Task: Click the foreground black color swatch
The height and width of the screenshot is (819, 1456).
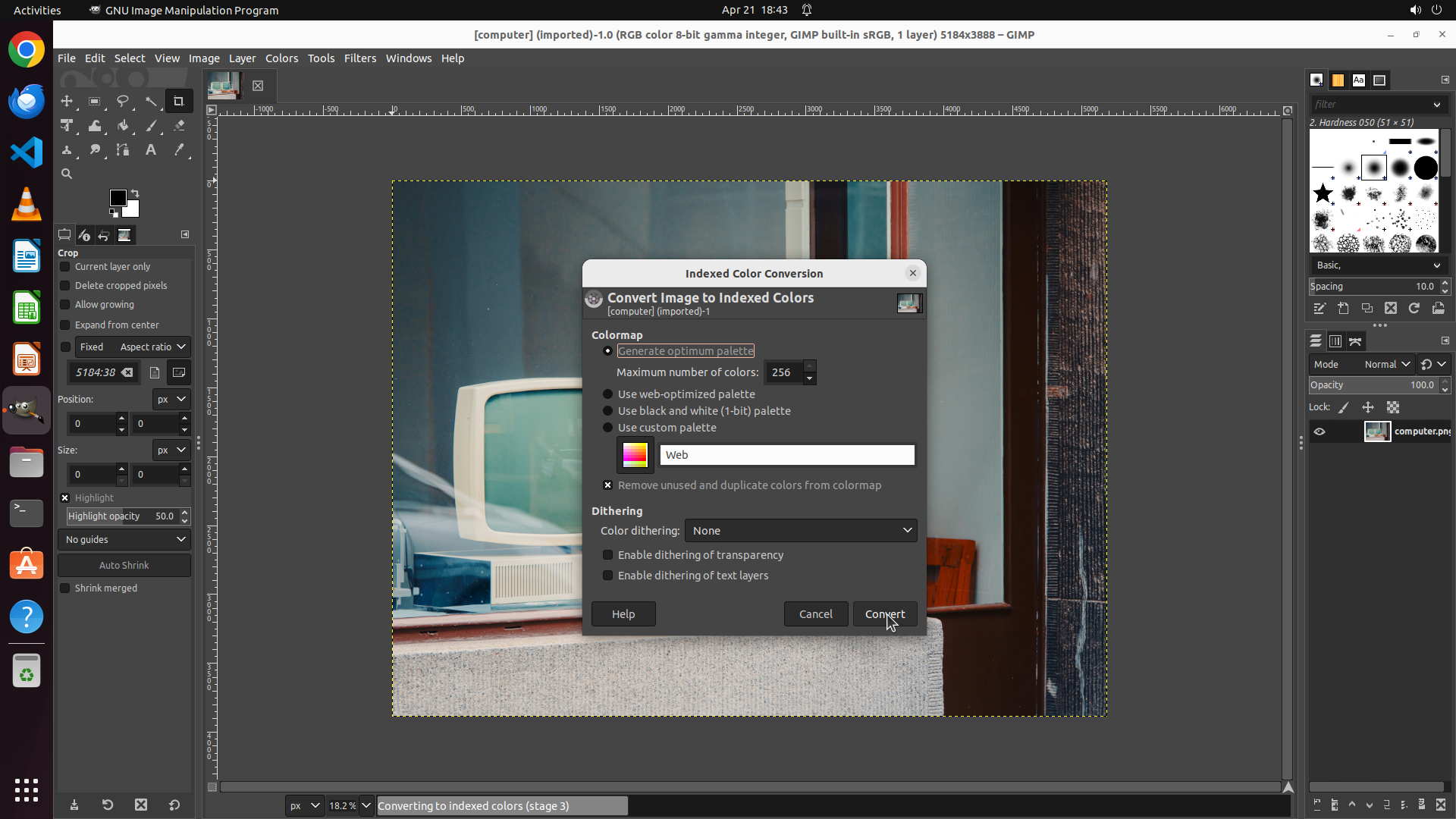Action: [117, 198]
